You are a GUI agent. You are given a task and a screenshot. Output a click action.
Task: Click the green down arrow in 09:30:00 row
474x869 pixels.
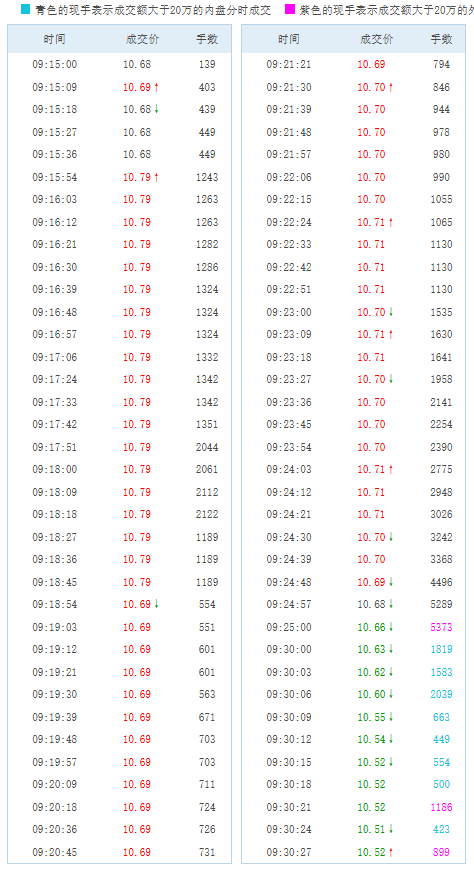pos(391,649)
